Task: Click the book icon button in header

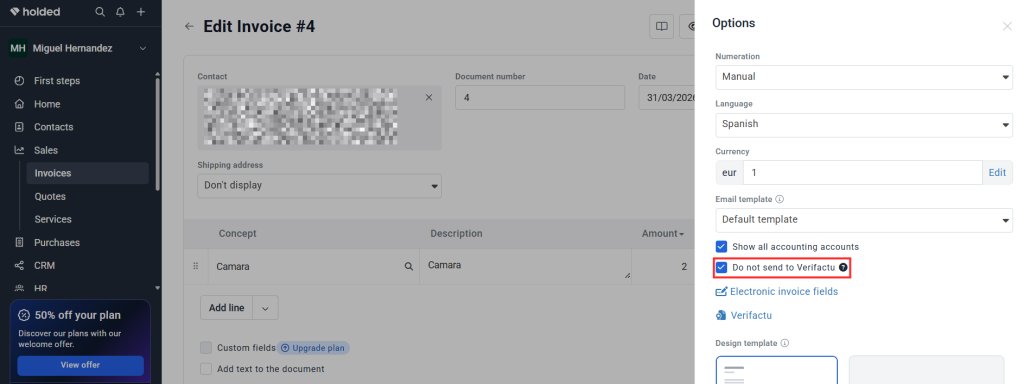Action: coord(662,27)
